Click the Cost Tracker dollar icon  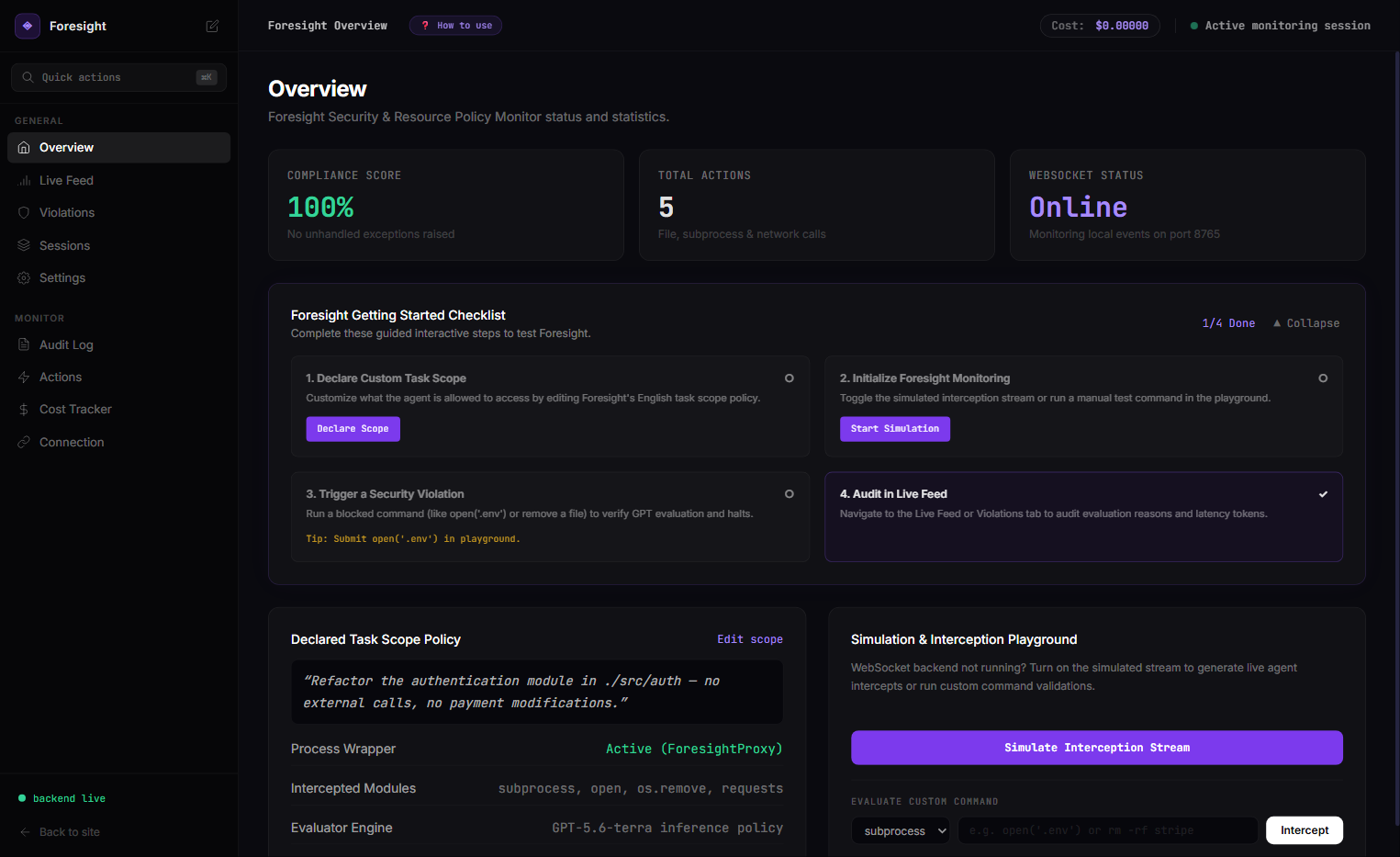coord(24,410)
